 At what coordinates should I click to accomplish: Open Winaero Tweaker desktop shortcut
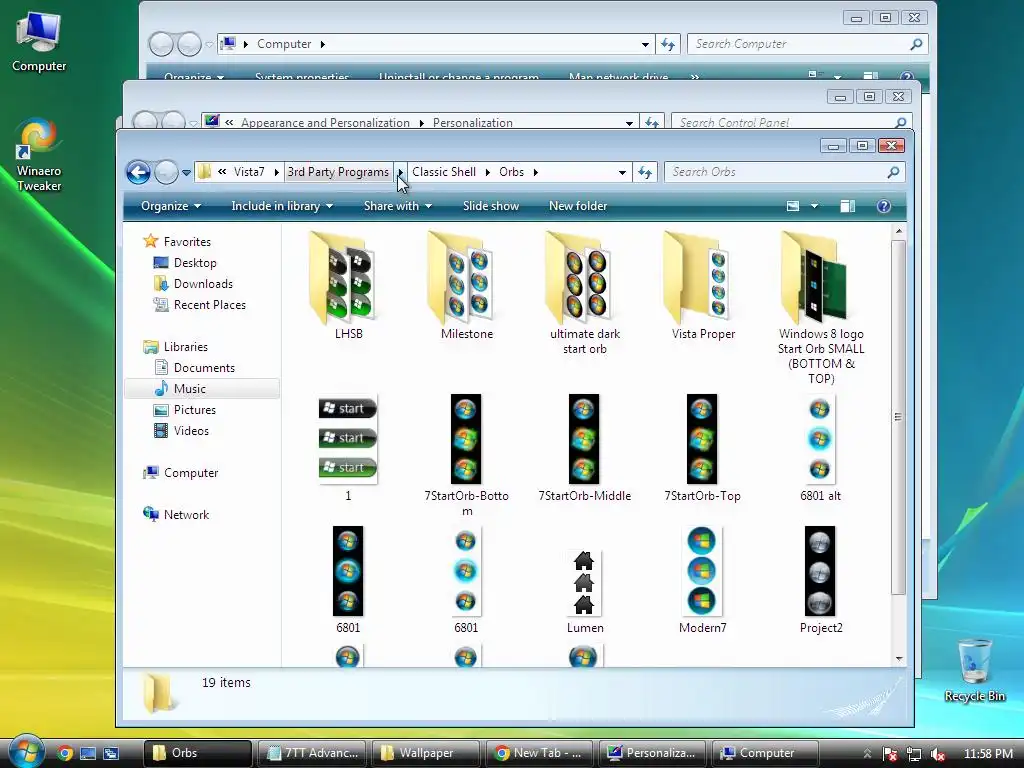[39, 155]
